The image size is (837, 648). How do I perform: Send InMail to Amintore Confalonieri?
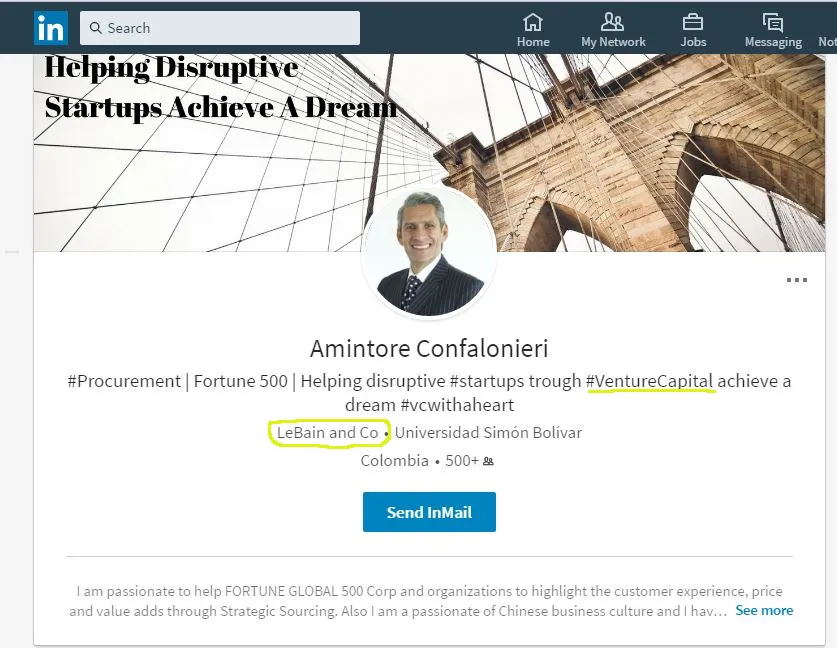click(x=429, y=512)
